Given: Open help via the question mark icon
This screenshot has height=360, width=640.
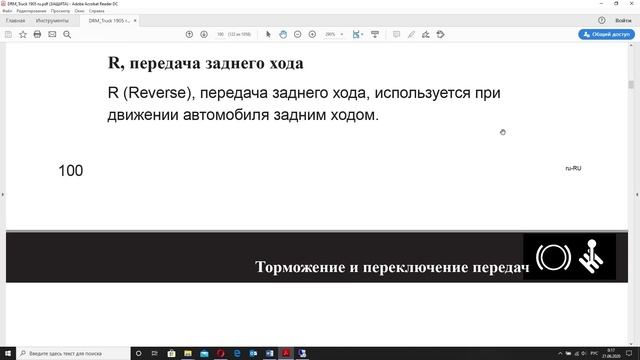Looking at the screenshot, I should click(602, 20).
